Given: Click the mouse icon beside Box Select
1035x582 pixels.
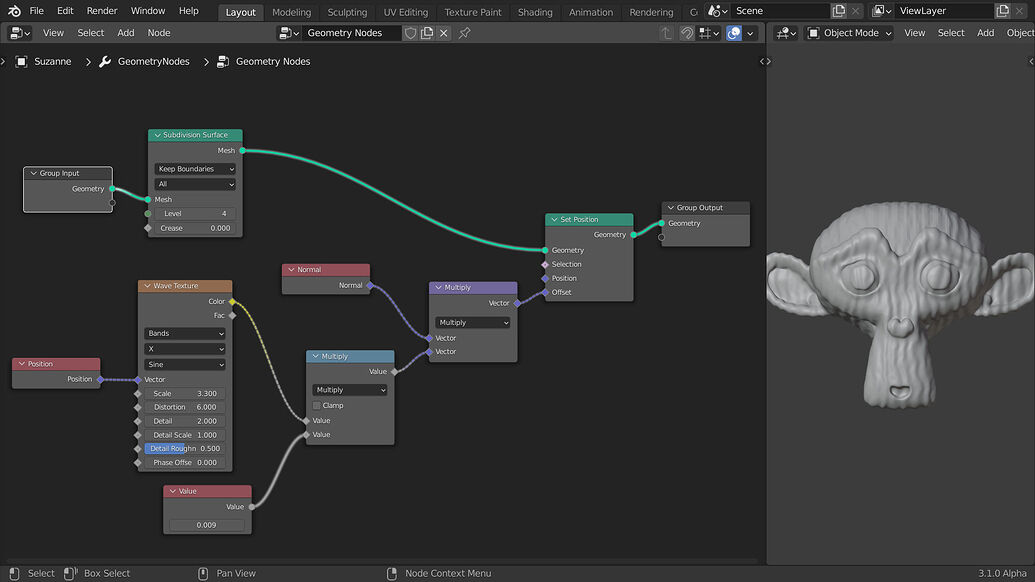Looking at the screenshot, I should 70,573.
